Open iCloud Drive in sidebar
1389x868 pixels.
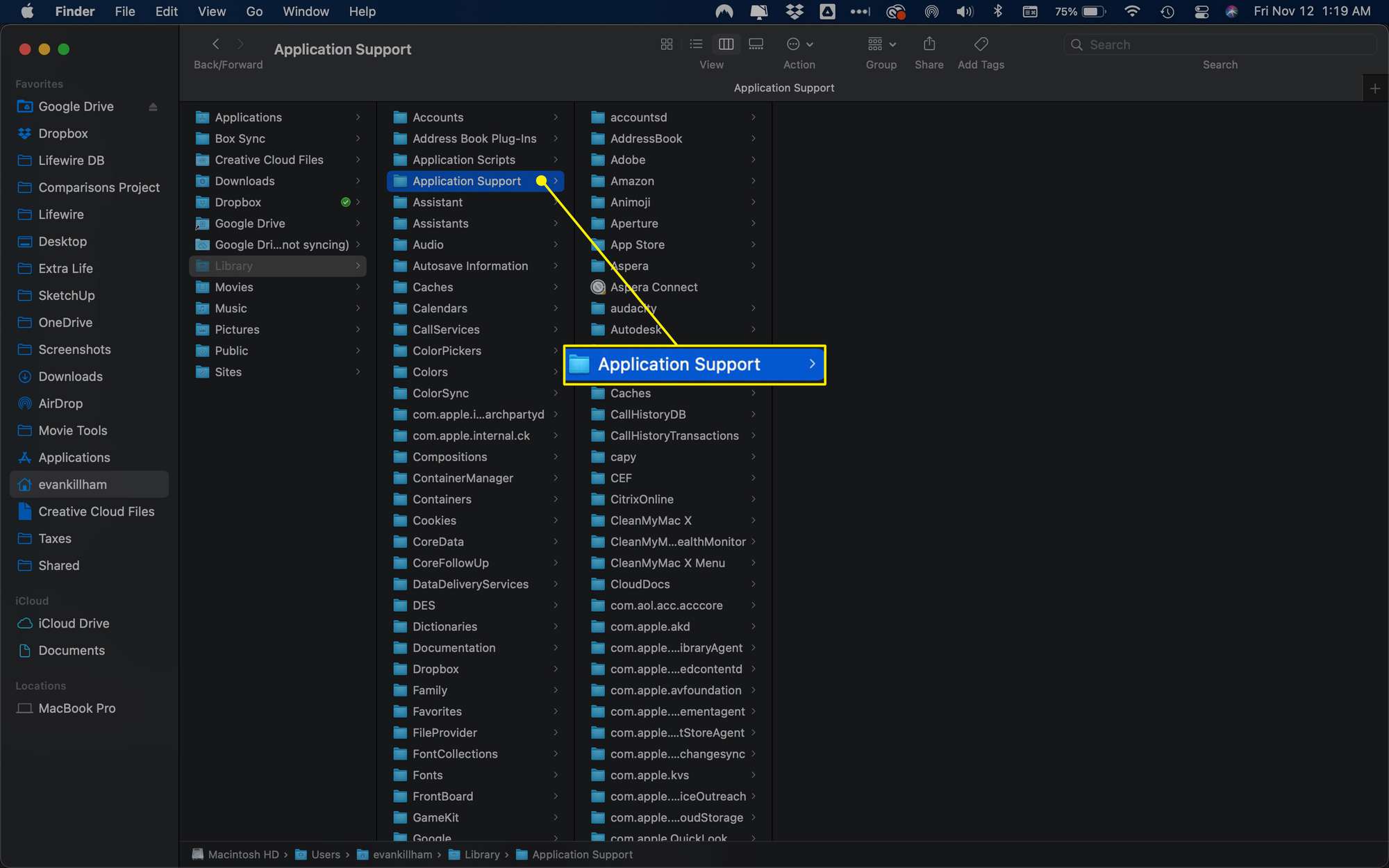(74, 624)
